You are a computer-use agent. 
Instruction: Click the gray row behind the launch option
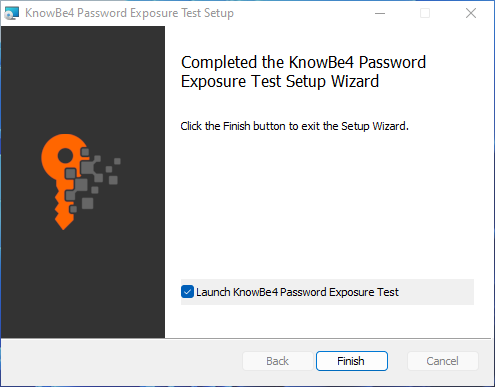[327, 292]
